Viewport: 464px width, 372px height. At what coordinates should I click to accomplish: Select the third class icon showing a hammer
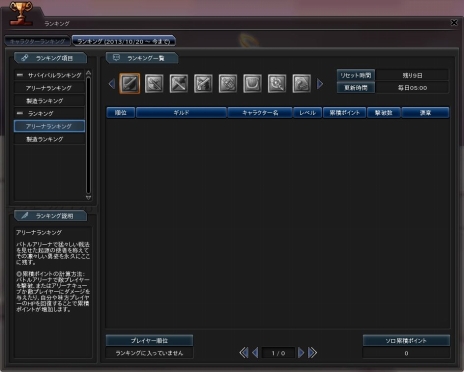pyautogui.click(x=179, y=83)
